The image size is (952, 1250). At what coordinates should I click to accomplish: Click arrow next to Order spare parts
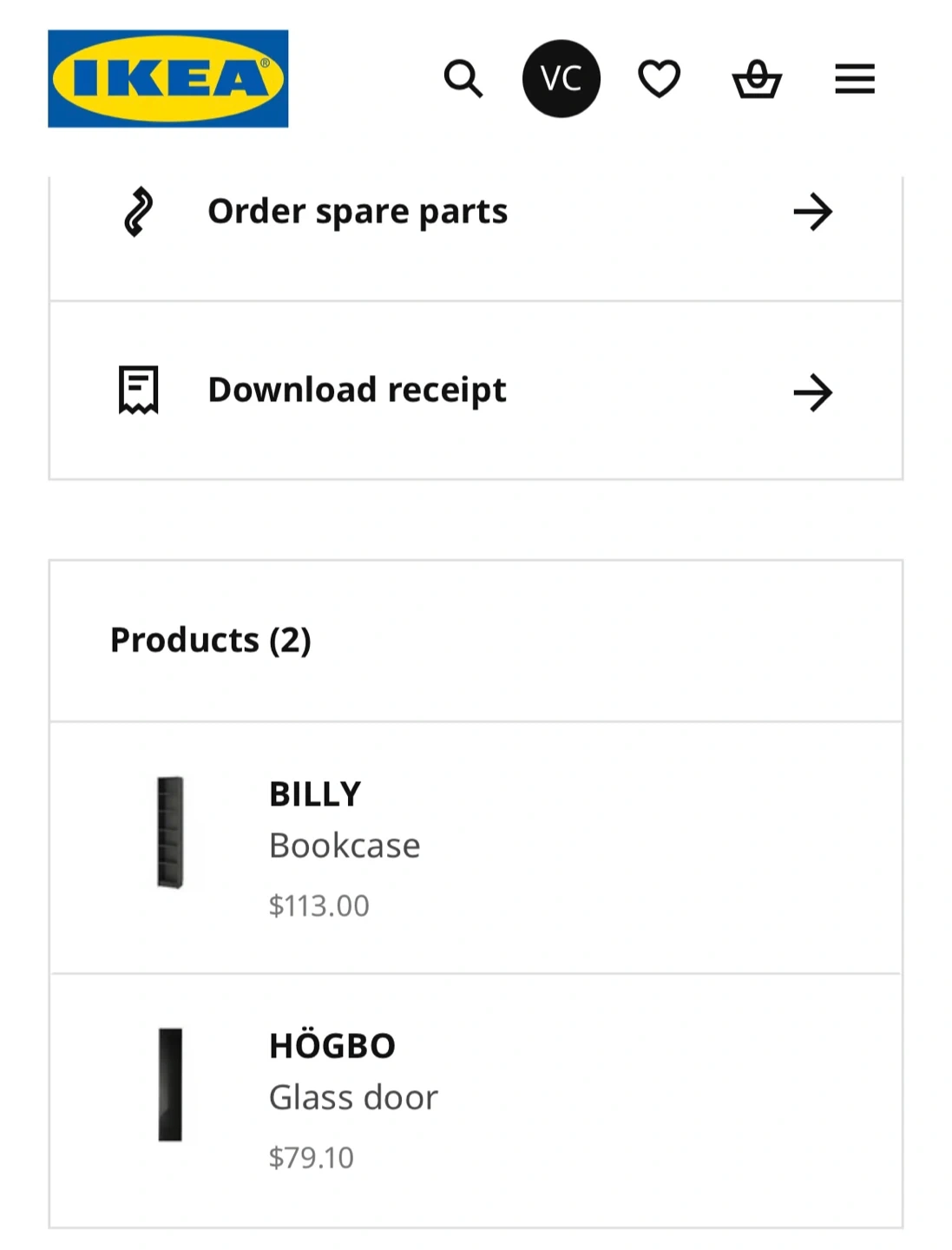click(812, 212)
